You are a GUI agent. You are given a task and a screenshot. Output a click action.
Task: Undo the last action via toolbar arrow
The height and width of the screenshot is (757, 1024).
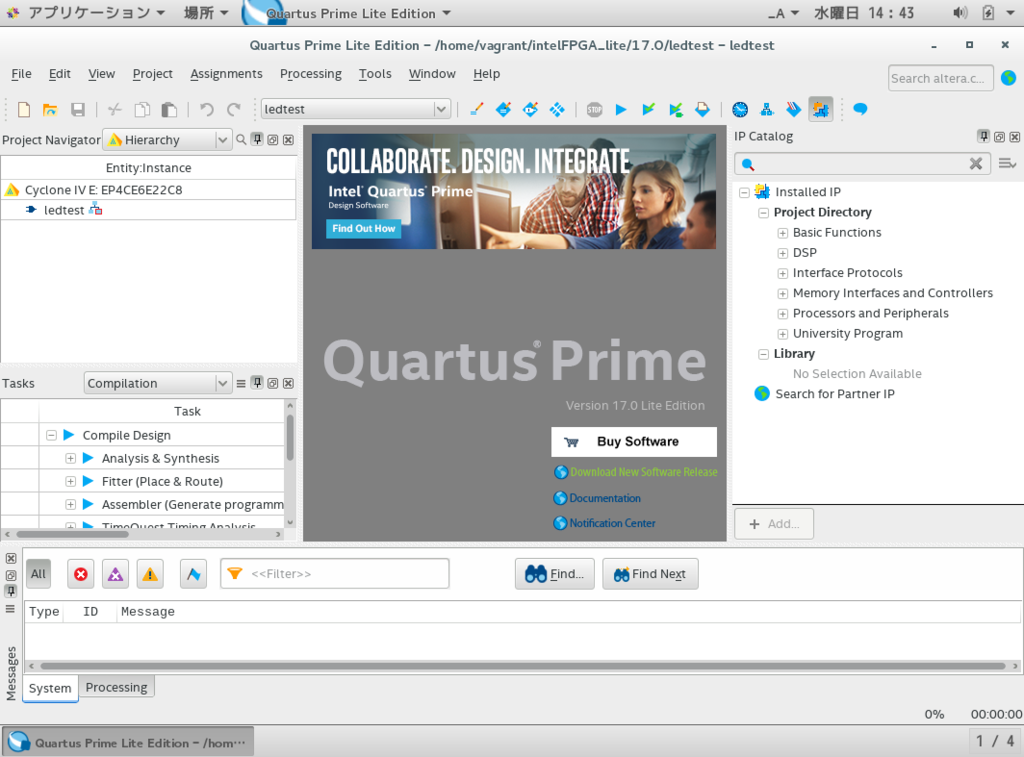(206, 109)
